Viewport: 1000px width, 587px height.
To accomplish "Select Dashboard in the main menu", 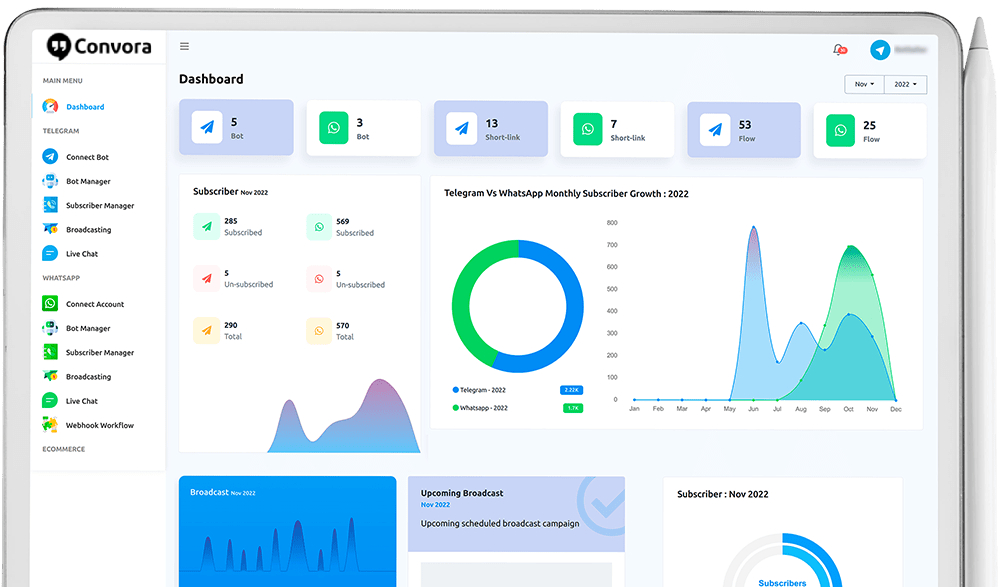I will pos(85,107).
